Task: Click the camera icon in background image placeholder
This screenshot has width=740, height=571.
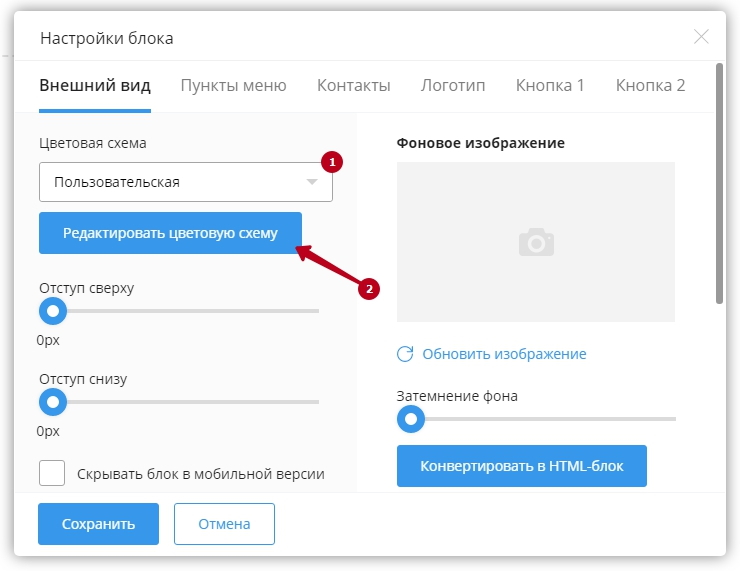Action: coord(536,242)
